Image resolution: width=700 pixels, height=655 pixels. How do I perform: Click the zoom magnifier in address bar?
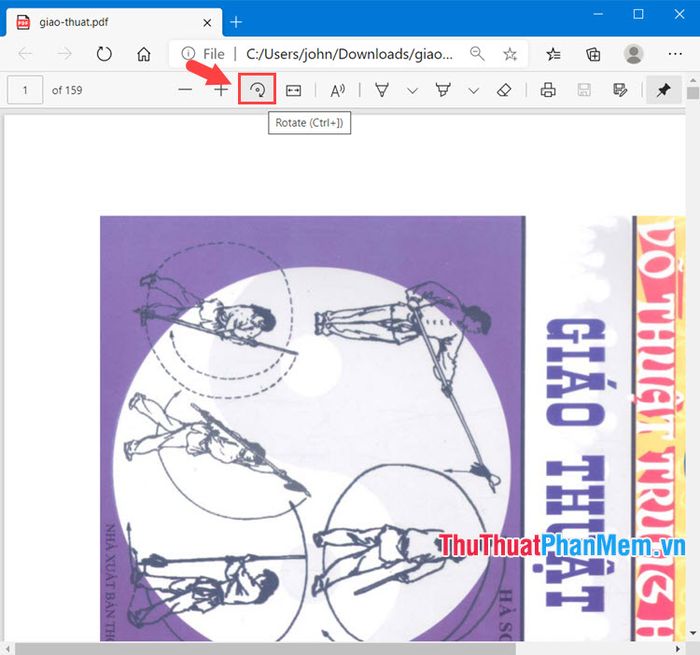point(477,54)
